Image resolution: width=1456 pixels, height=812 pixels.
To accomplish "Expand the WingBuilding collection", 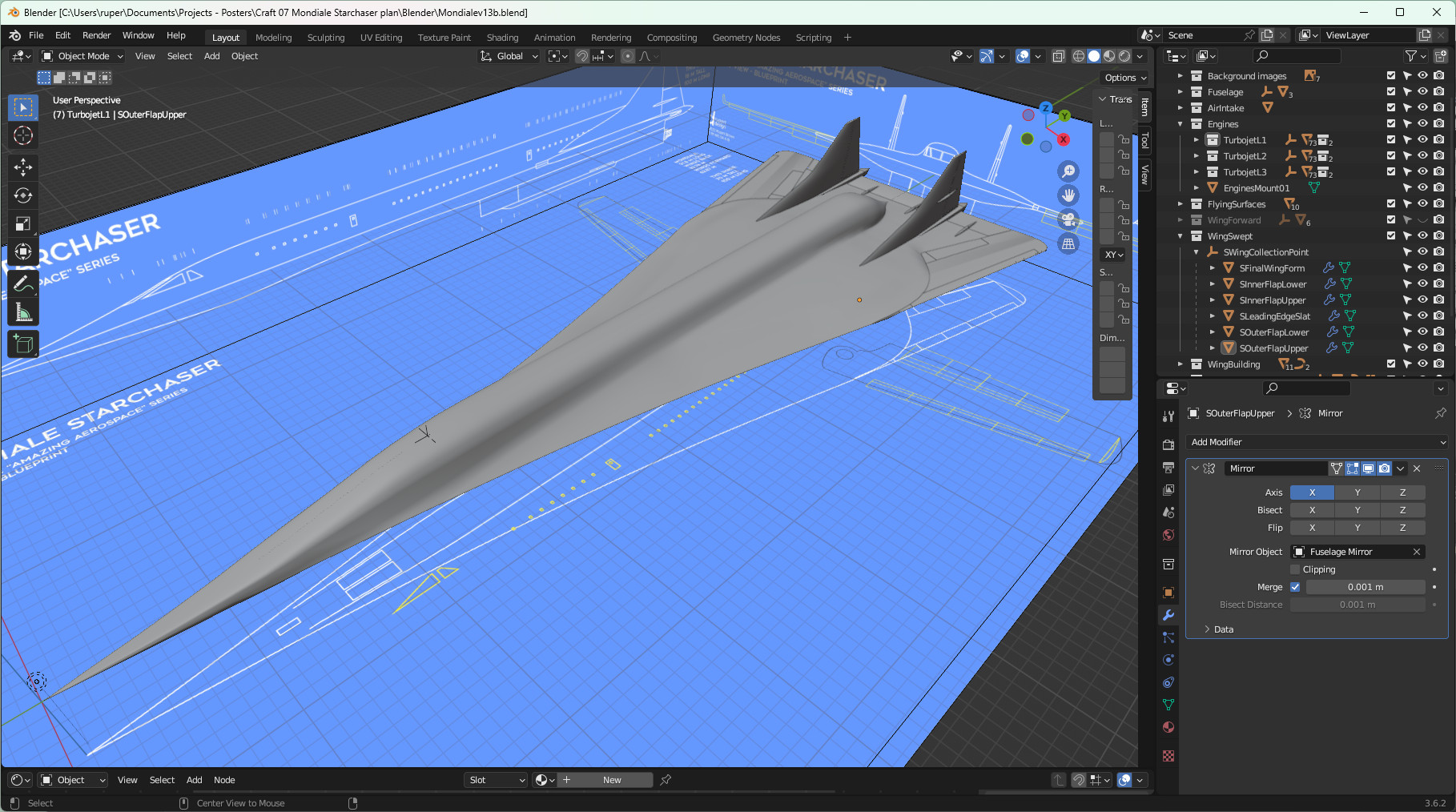I will (x=1180, y=364).
